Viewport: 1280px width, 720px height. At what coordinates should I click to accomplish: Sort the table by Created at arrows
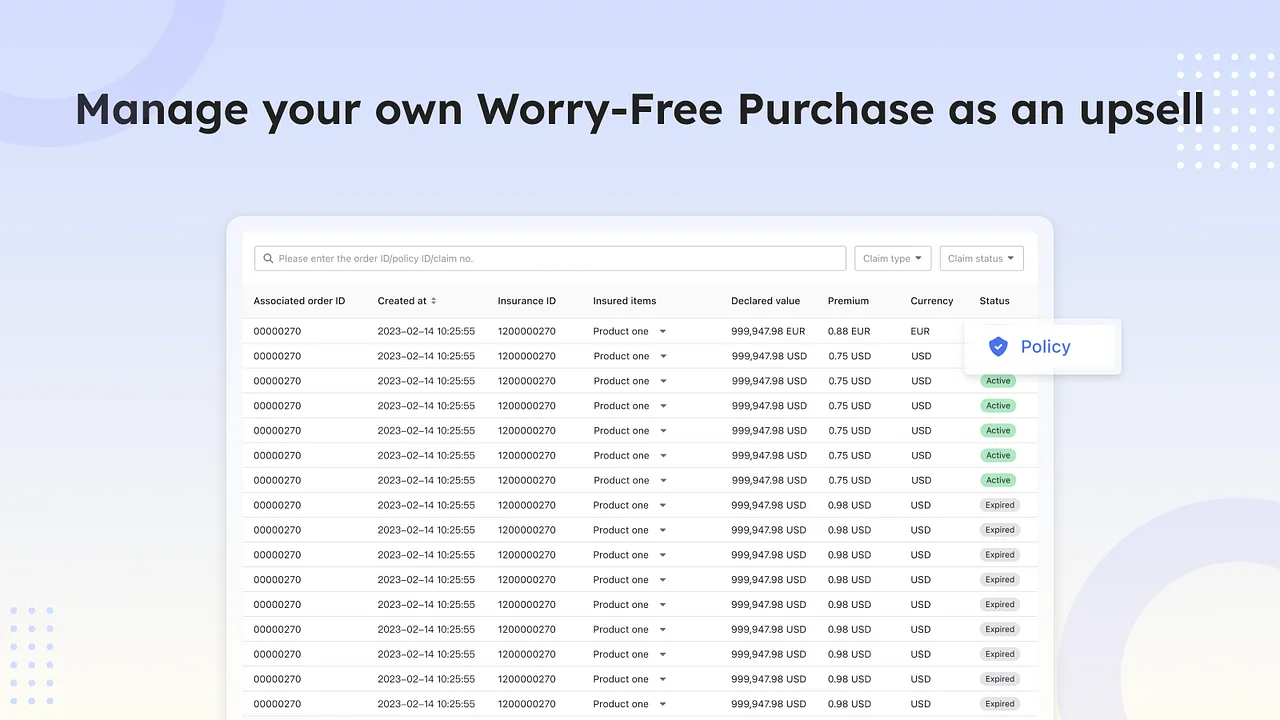coord(433,301)
